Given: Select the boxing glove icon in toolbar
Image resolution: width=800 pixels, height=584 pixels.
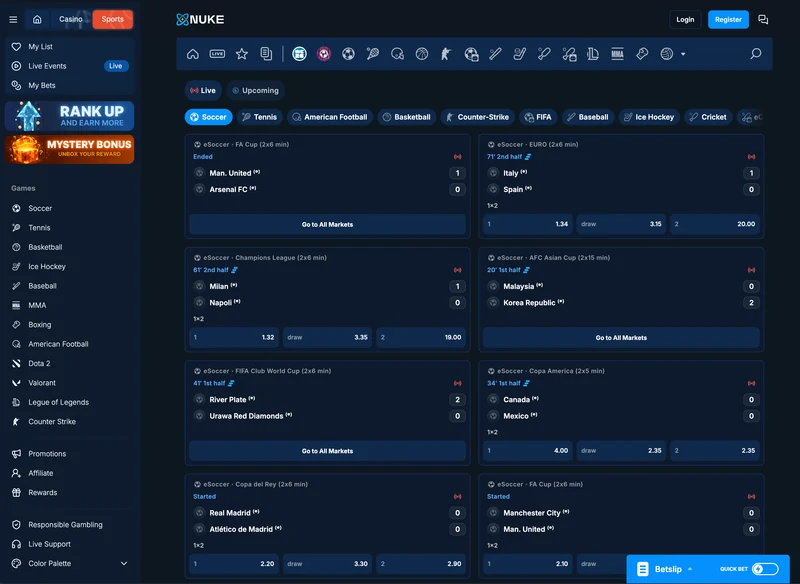Looking at the screenshot, I should 642,54.
